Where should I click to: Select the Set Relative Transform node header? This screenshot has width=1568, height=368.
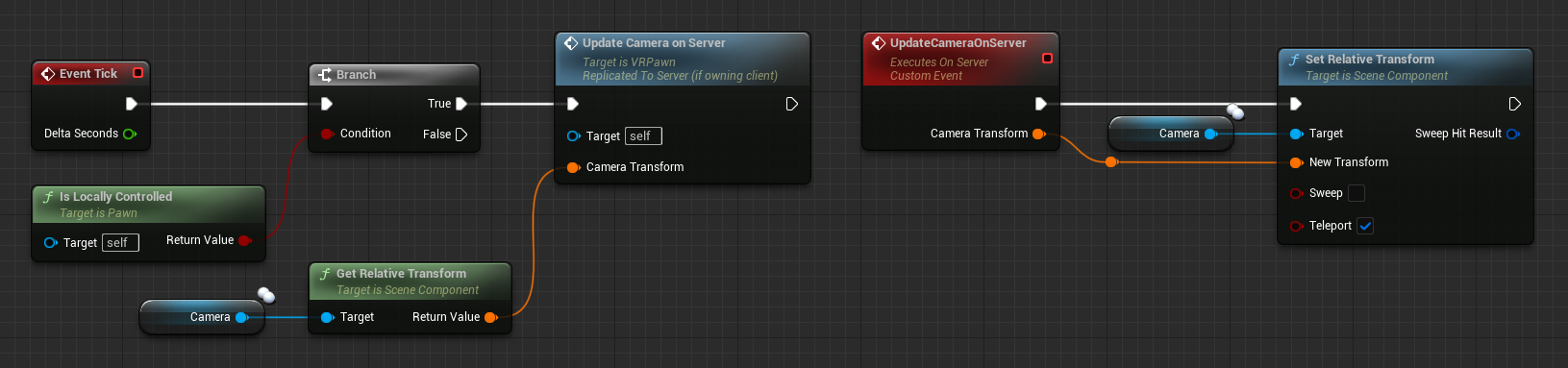click(1405, 66)
